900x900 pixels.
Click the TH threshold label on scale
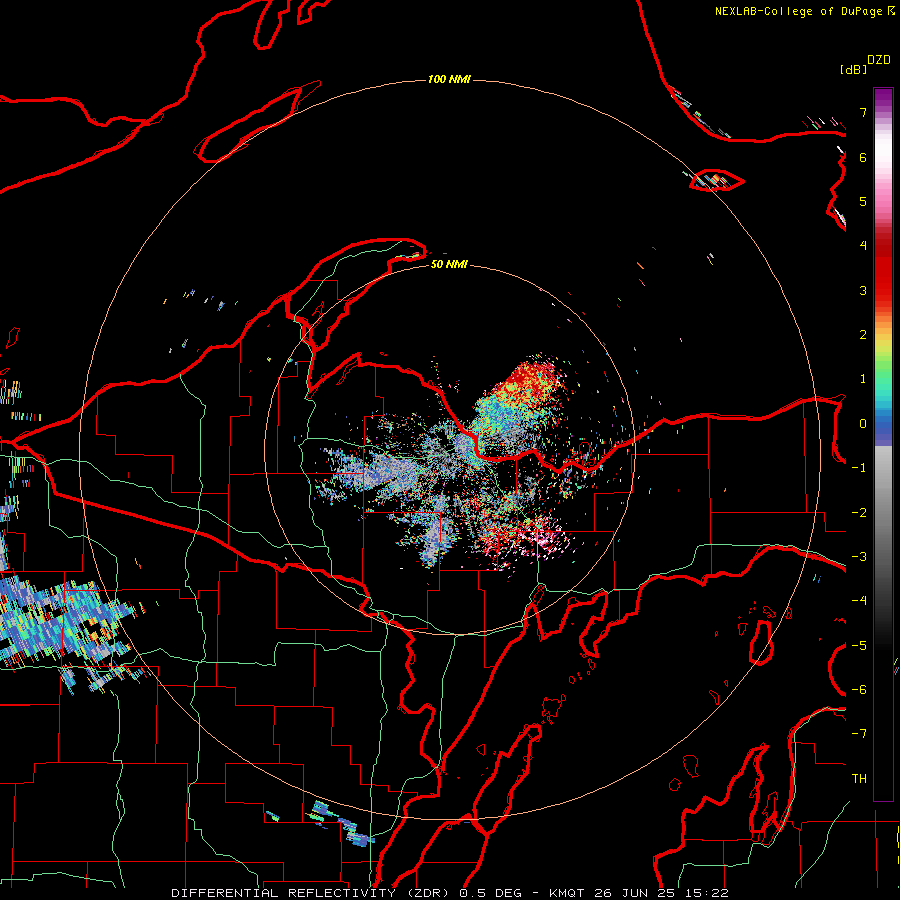click(x=859, y=779)
